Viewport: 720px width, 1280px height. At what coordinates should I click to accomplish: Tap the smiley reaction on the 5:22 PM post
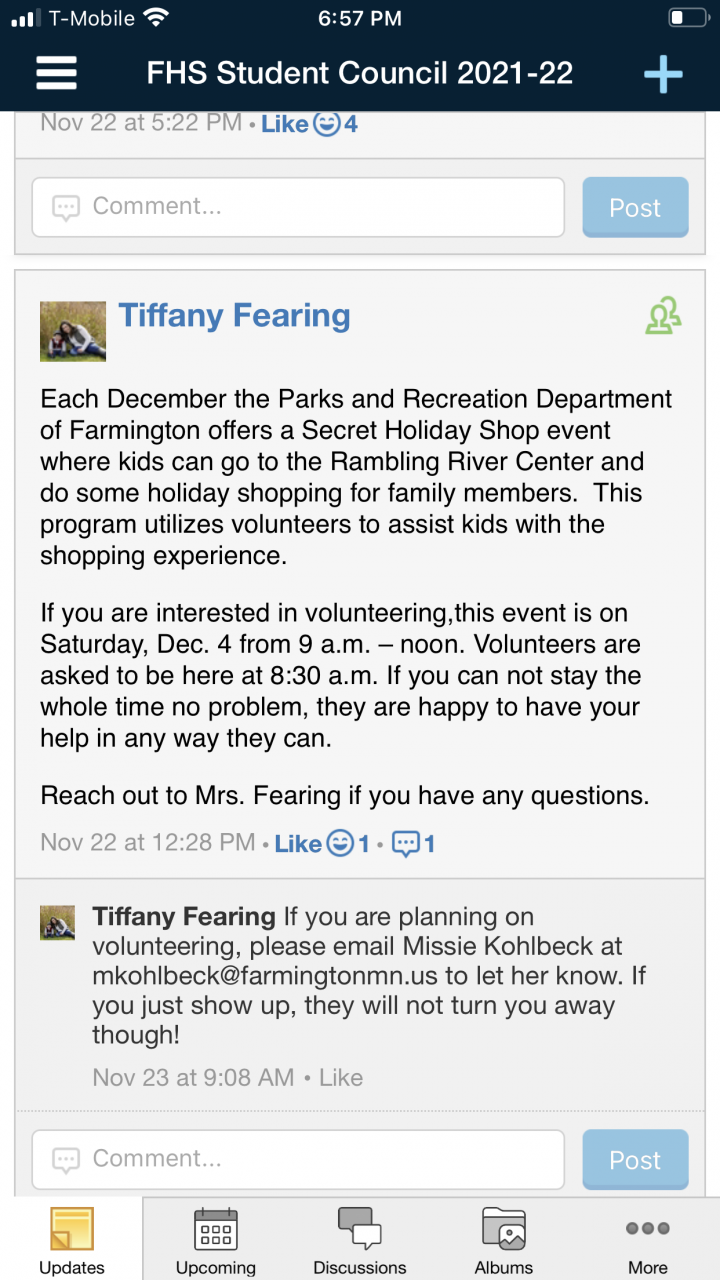[326, 124]
